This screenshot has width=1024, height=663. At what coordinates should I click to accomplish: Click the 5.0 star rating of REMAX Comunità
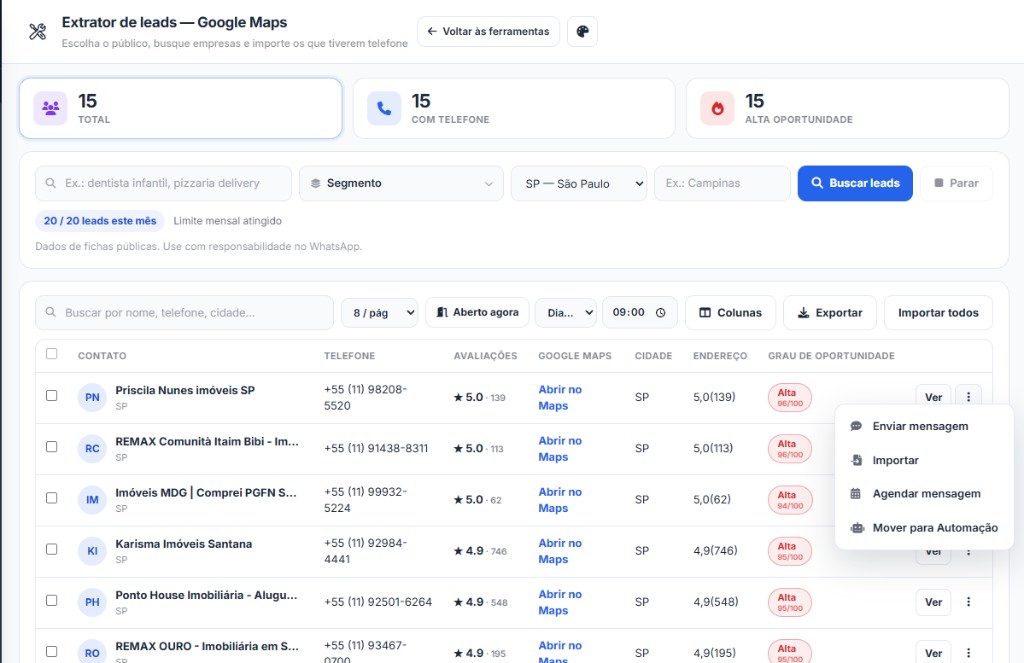click(478, 449)
